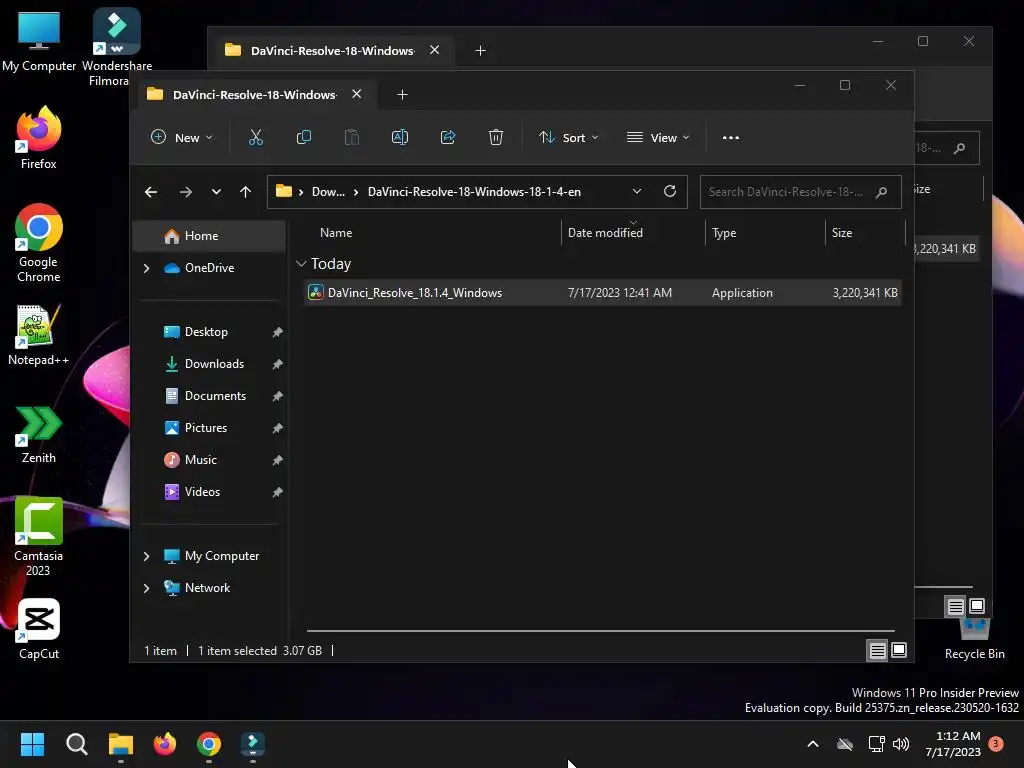Open Wondershare Filmora from the taskbar
This screenshot has width=1024, height=768.
tap(253, 744)
